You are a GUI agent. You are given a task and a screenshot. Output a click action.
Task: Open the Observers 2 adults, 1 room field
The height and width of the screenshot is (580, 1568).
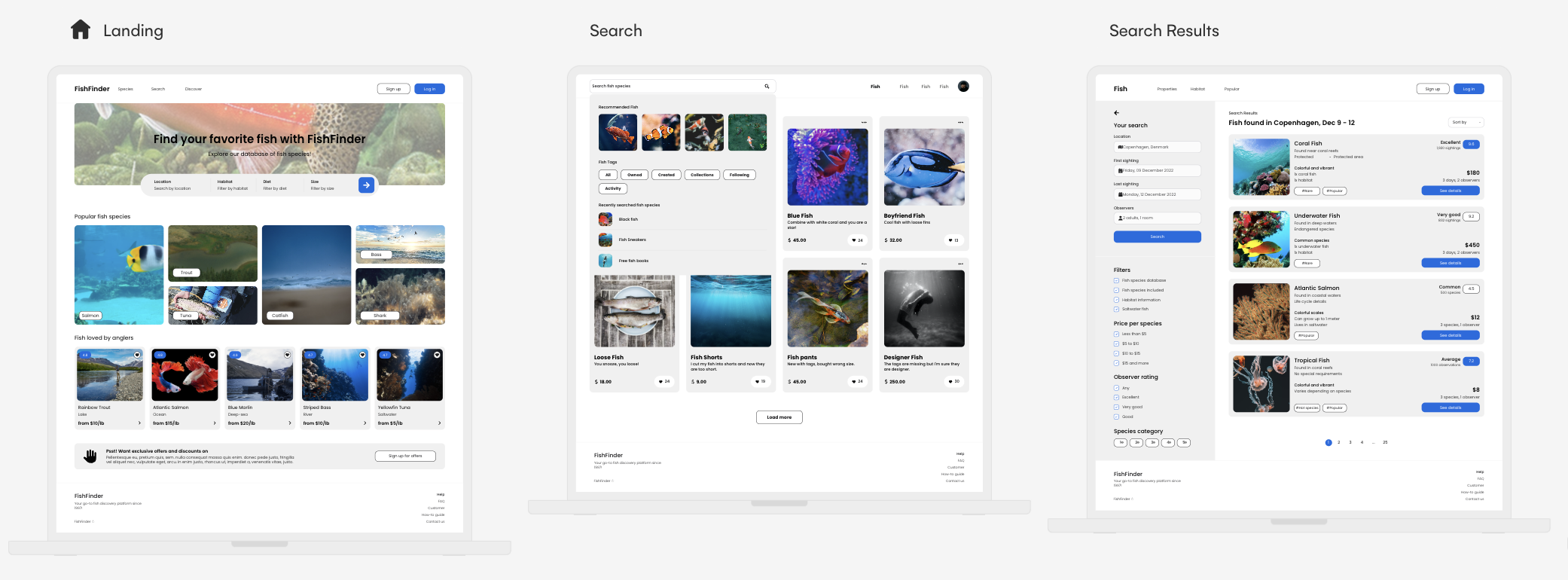click(x=1158, y=218)
